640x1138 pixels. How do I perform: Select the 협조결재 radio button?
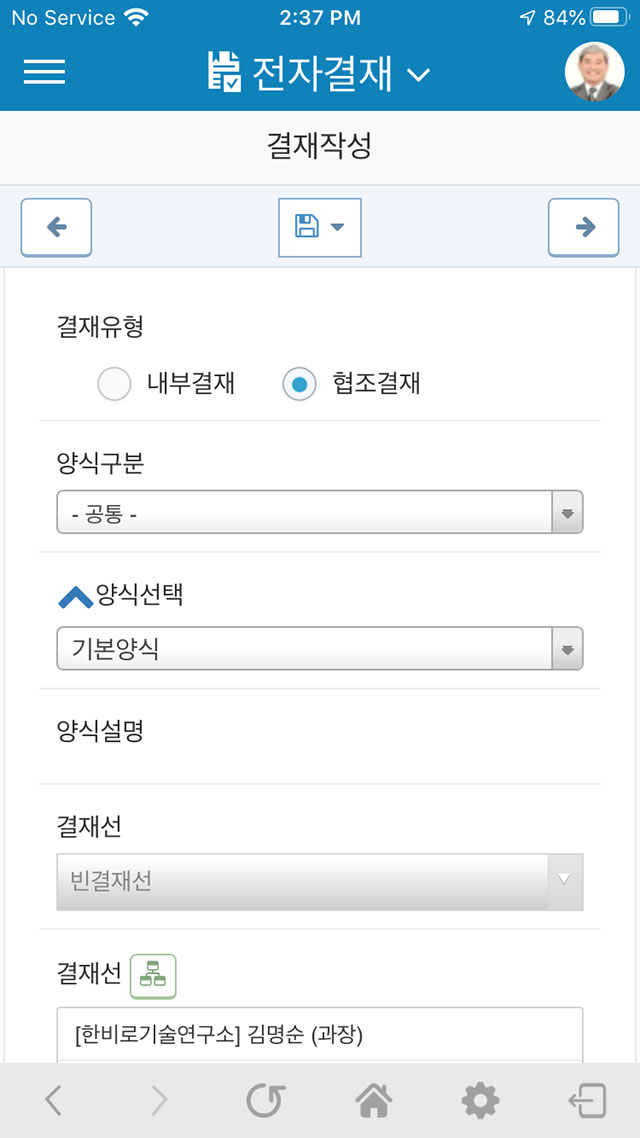point(299,384)
